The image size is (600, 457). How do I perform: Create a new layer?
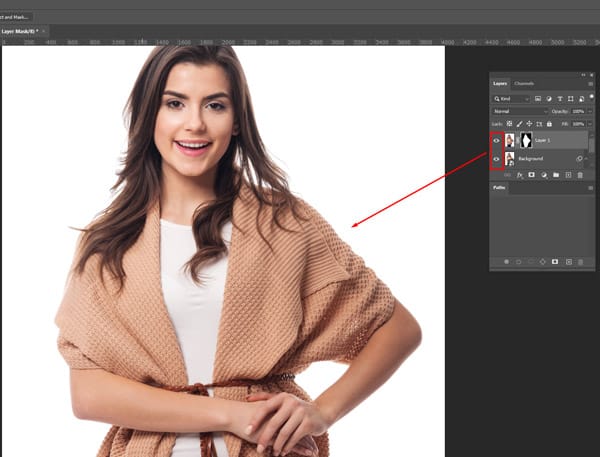568,175
